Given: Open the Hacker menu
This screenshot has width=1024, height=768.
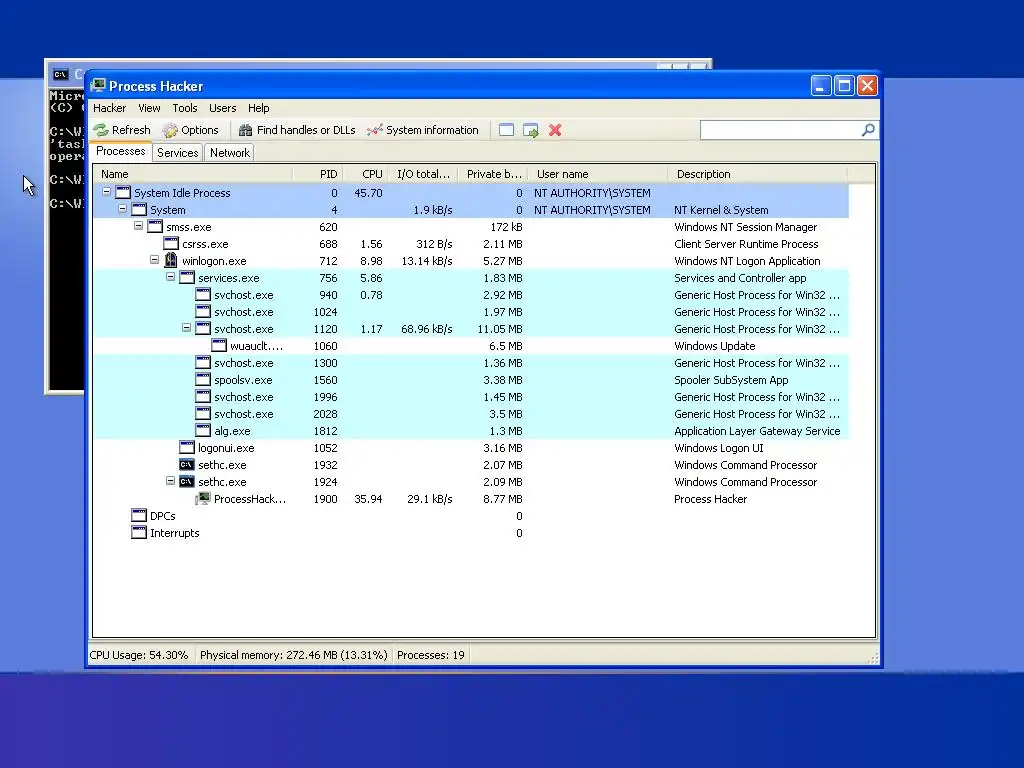Looking at the screenshot, I should (x=109, y=108).
